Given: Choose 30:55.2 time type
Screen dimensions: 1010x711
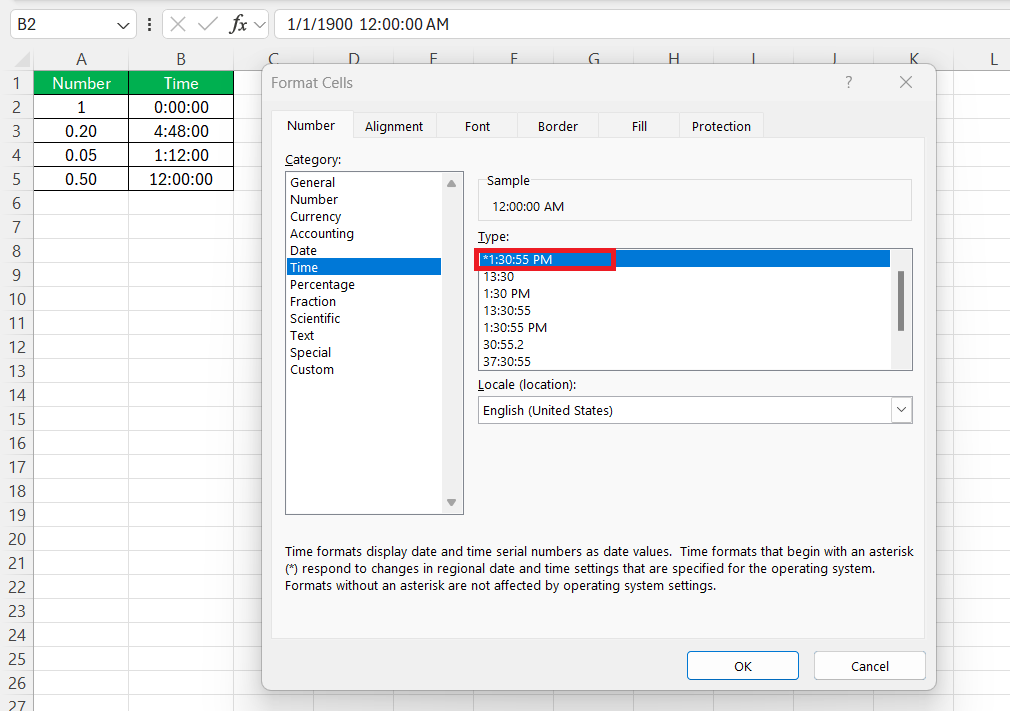Looking at the screenshot, I should [x=685, y=345].
